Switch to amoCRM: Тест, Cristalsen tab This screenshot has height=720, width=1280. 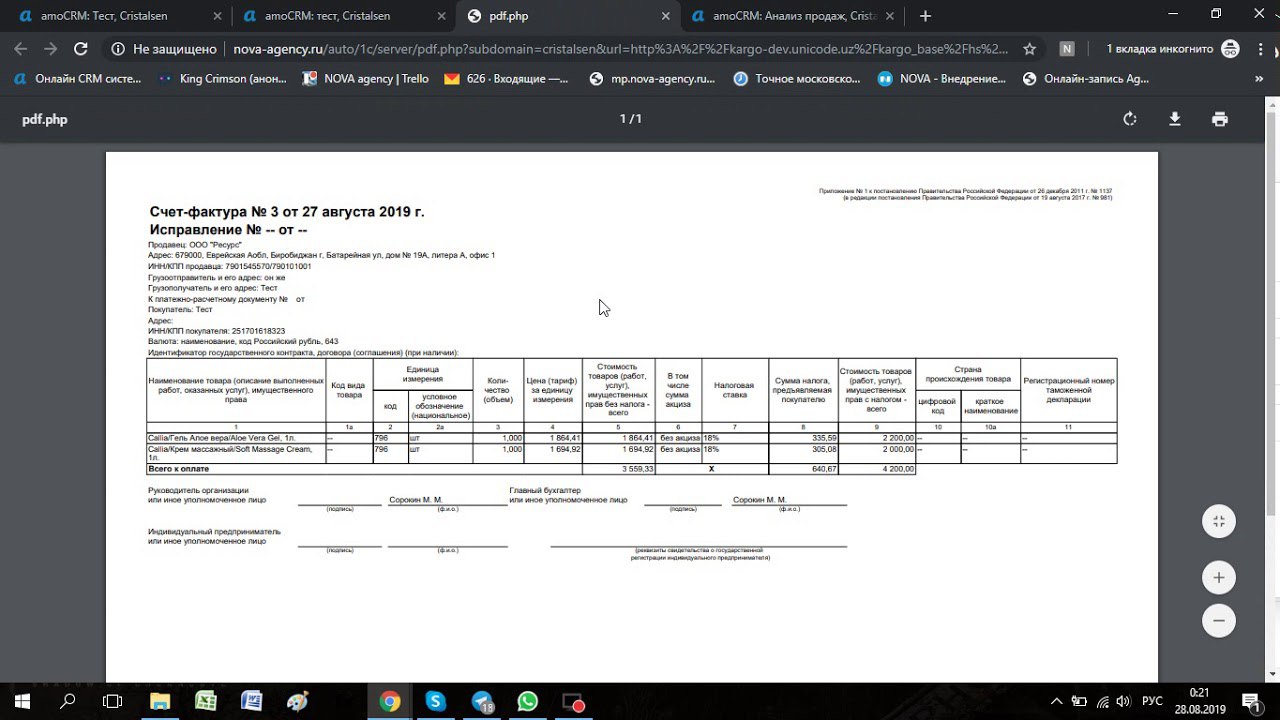click(x=118, y=16)
